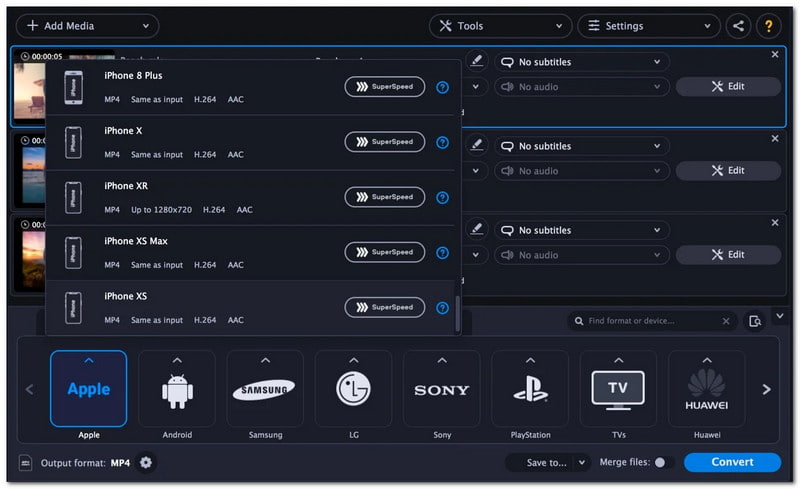800x489 pixels.
Task: Open info icon for iPhone XR
Action: pos(442,198)
